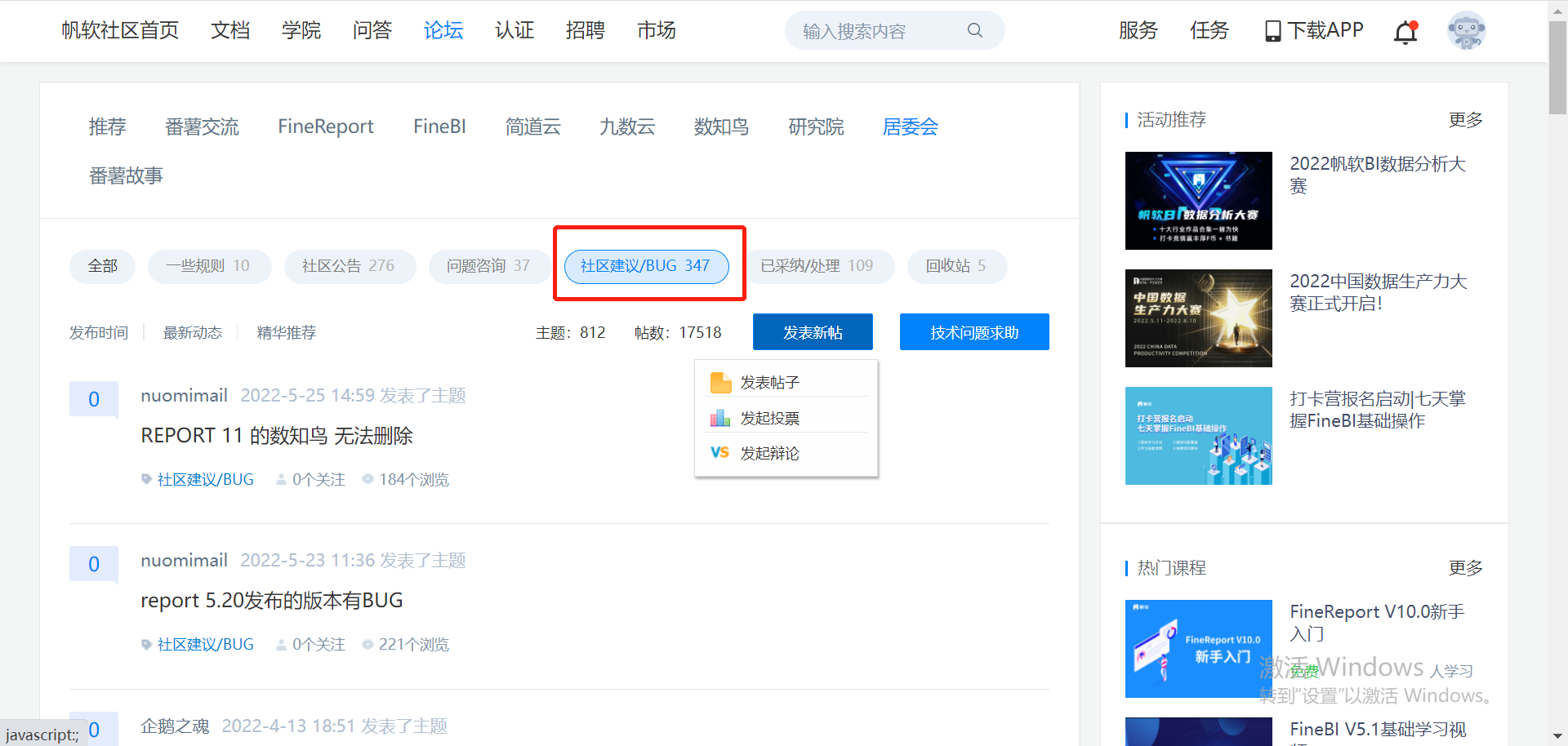1568x746 pixels.
Task: Sort posts by 最新动态
Action: pos(193,333)
